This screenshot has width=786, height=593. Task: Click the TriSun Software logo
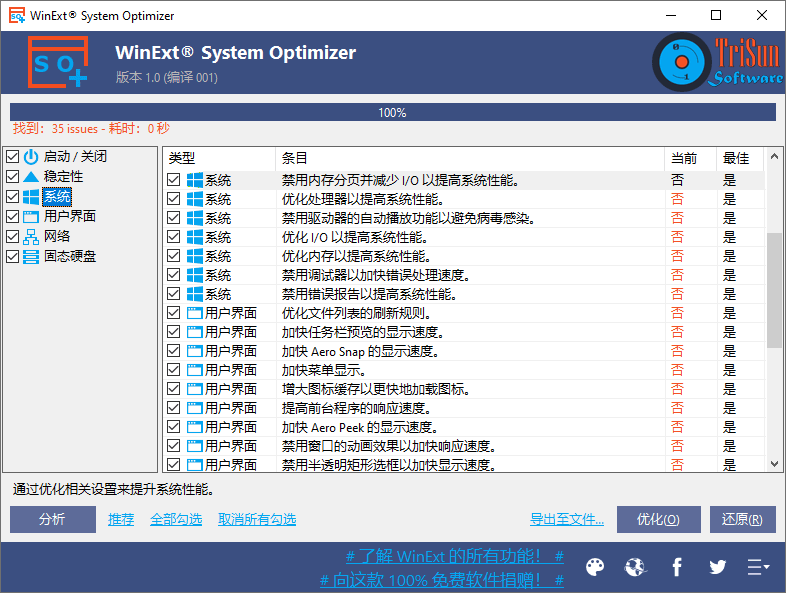click(718, 62)
